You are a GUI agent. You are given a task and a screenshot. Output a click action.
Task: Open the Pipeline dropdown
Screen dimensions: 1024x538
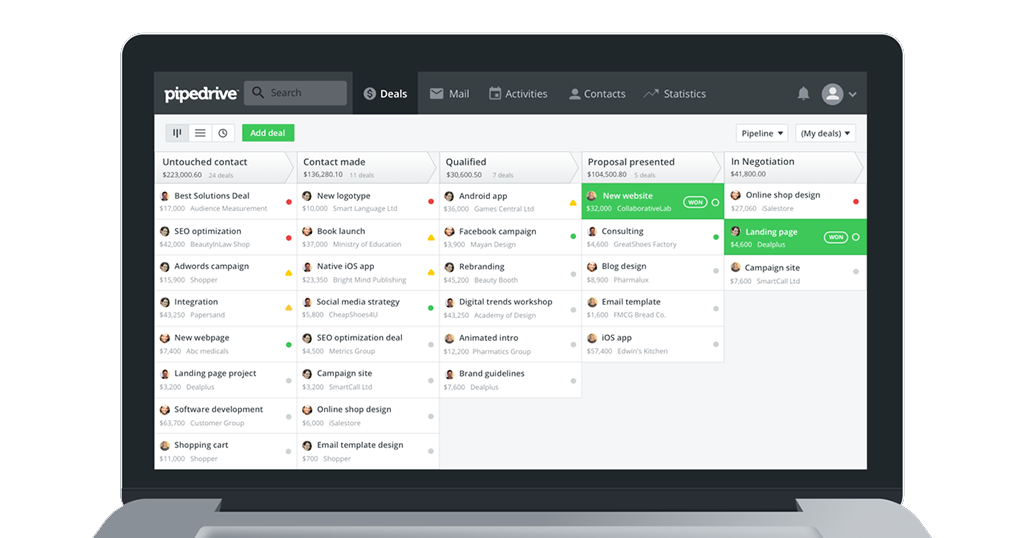761,133
